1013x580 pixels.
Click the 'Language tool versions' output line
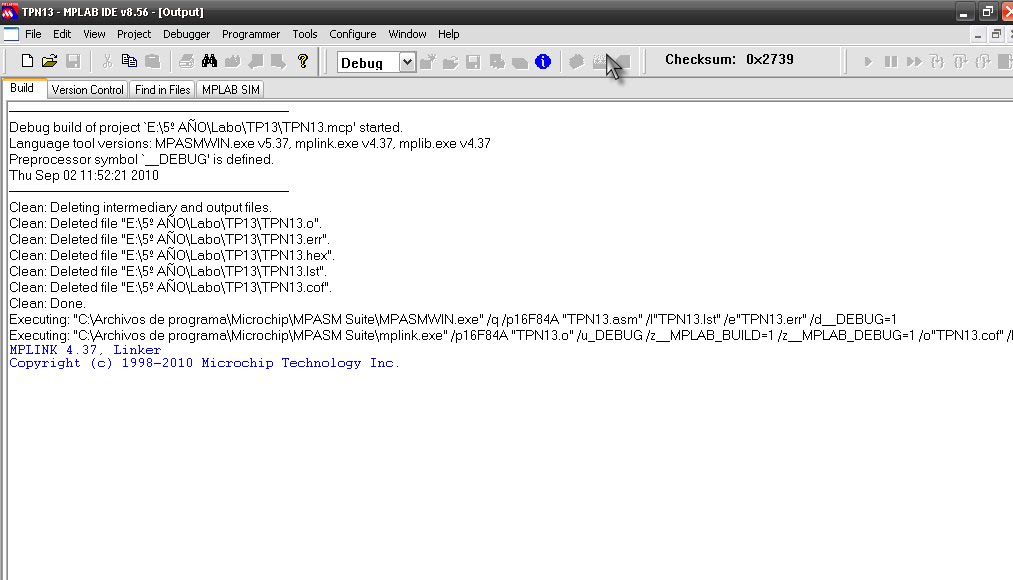[250, 143]
